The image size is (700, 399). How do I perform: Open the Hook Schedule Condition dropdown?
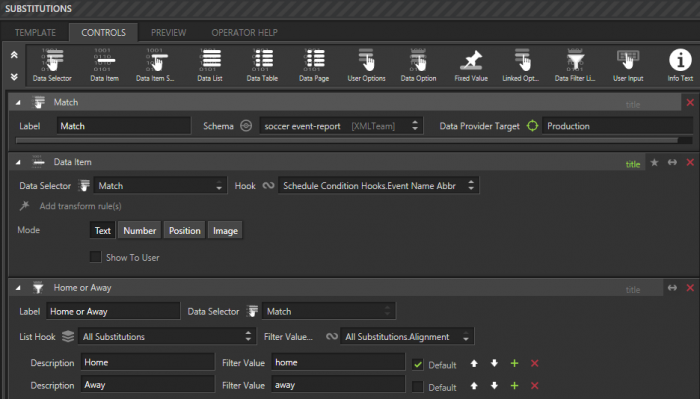click(x=379, y=186)
